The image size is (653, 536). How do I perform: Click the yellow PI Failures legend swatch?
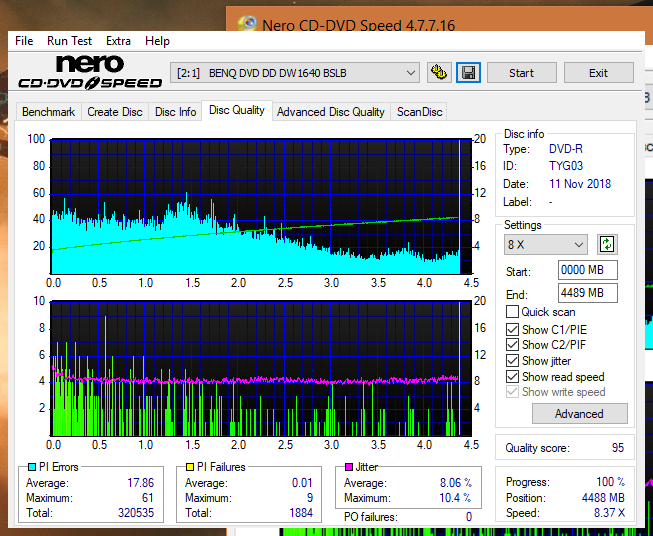pos(190,467)
